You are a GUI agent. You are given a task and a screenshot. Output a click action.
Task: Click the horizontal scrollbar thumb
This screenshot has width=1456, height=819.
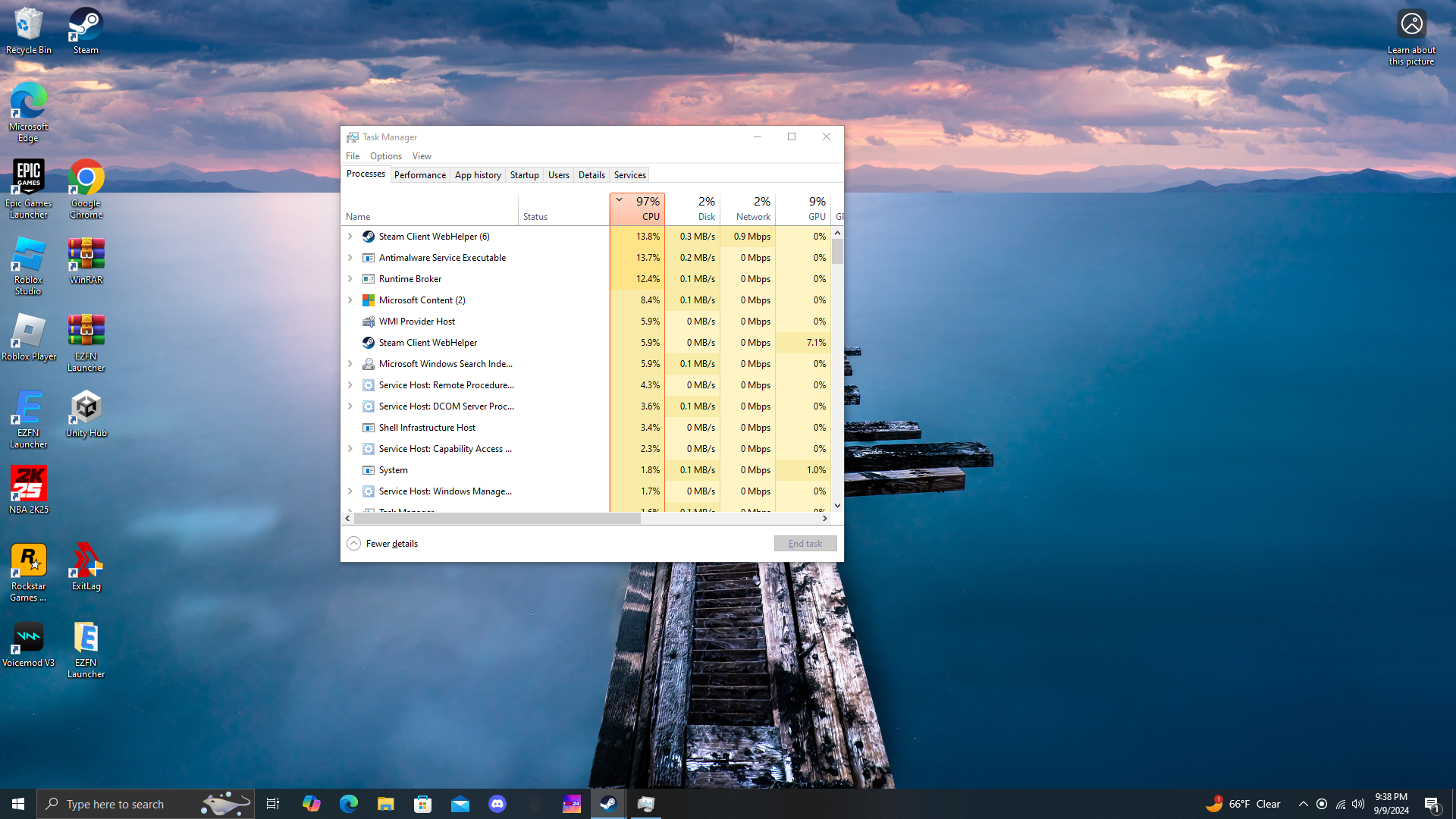(x=497, y=519)
